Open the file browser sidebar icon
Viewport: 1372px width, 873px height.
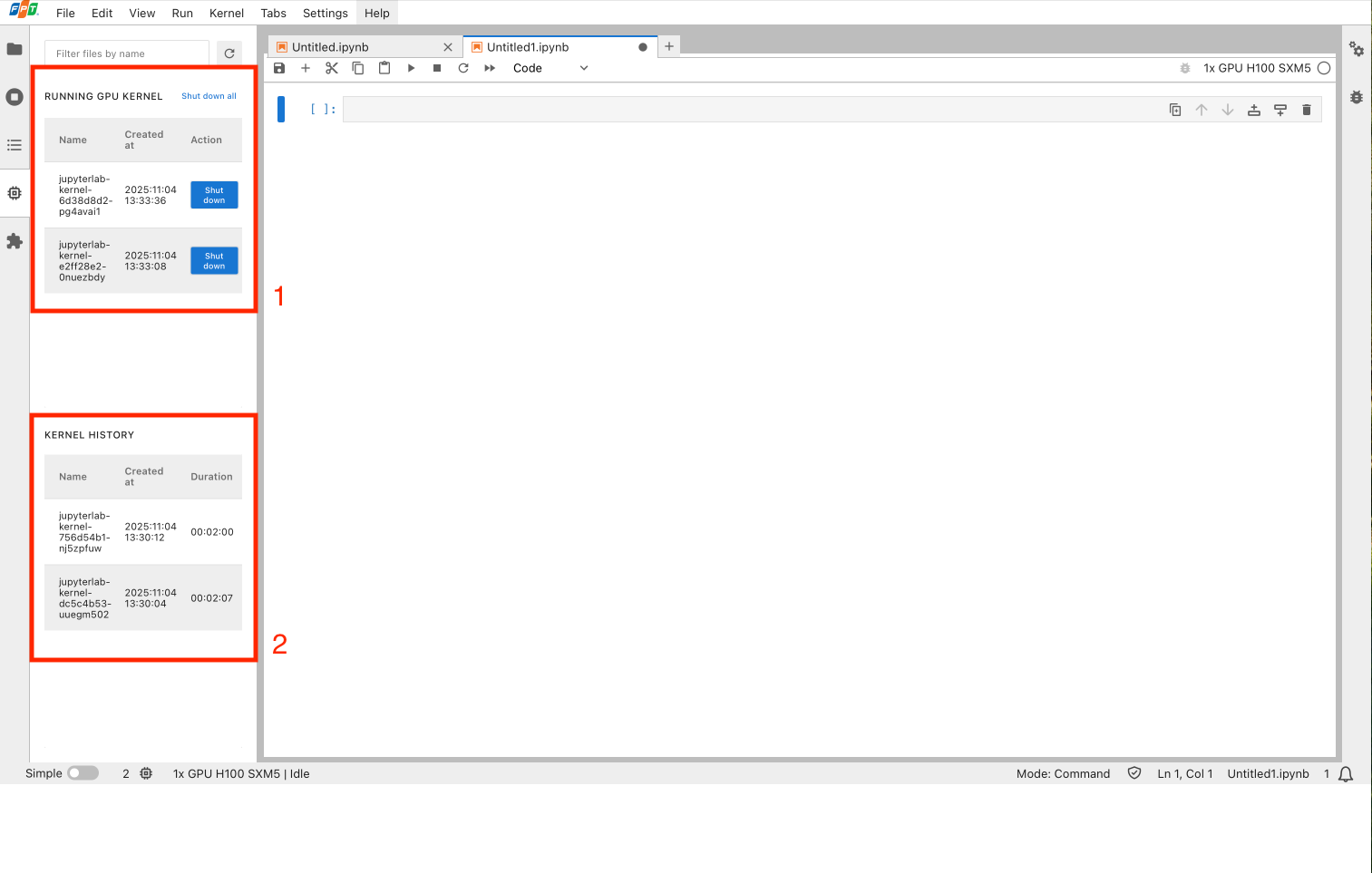click(15, 49)
